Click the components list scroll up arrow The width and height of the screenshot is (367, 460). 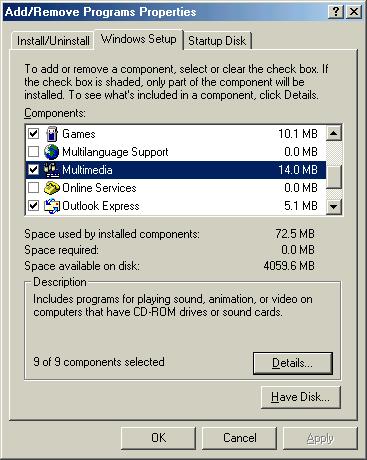pos(334,133)
